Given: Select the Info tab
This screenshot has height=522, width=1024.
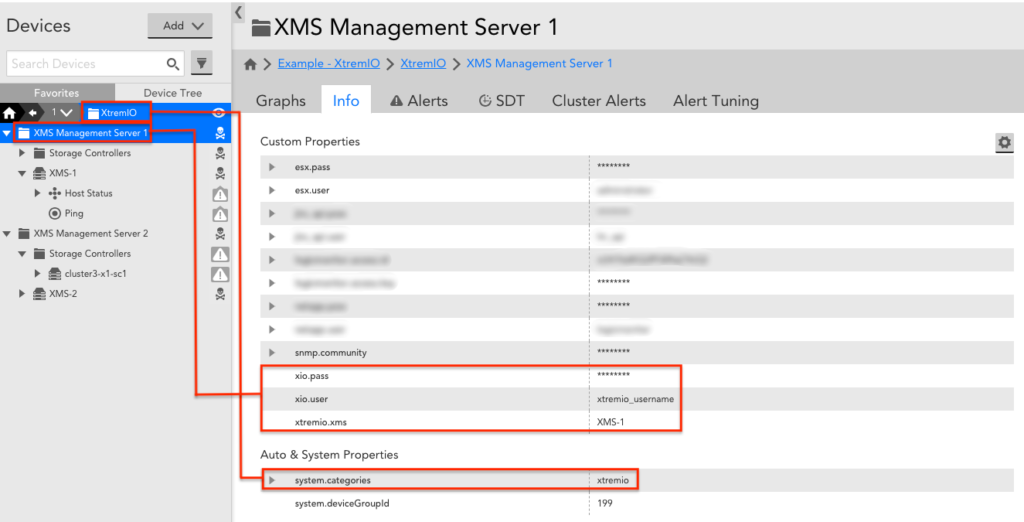Looking at the screenshot, I should tap(346, 101).
